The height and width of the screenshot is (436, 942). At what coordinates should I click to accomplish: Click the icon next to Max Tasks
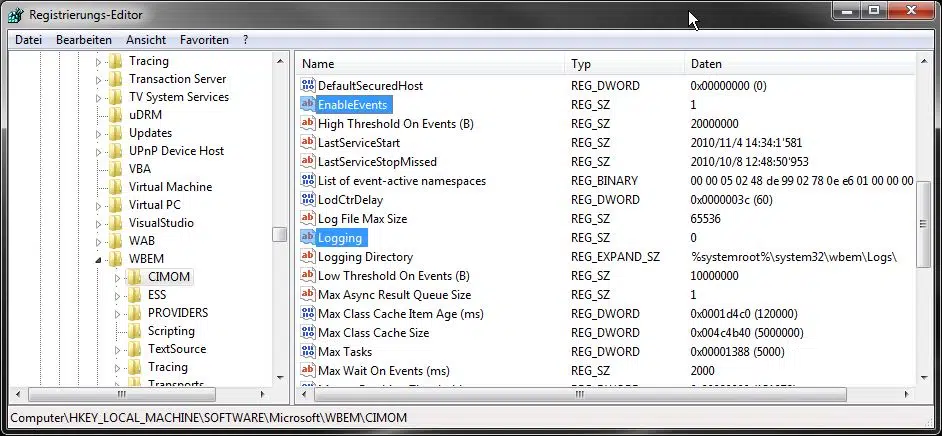pos(308,352)
